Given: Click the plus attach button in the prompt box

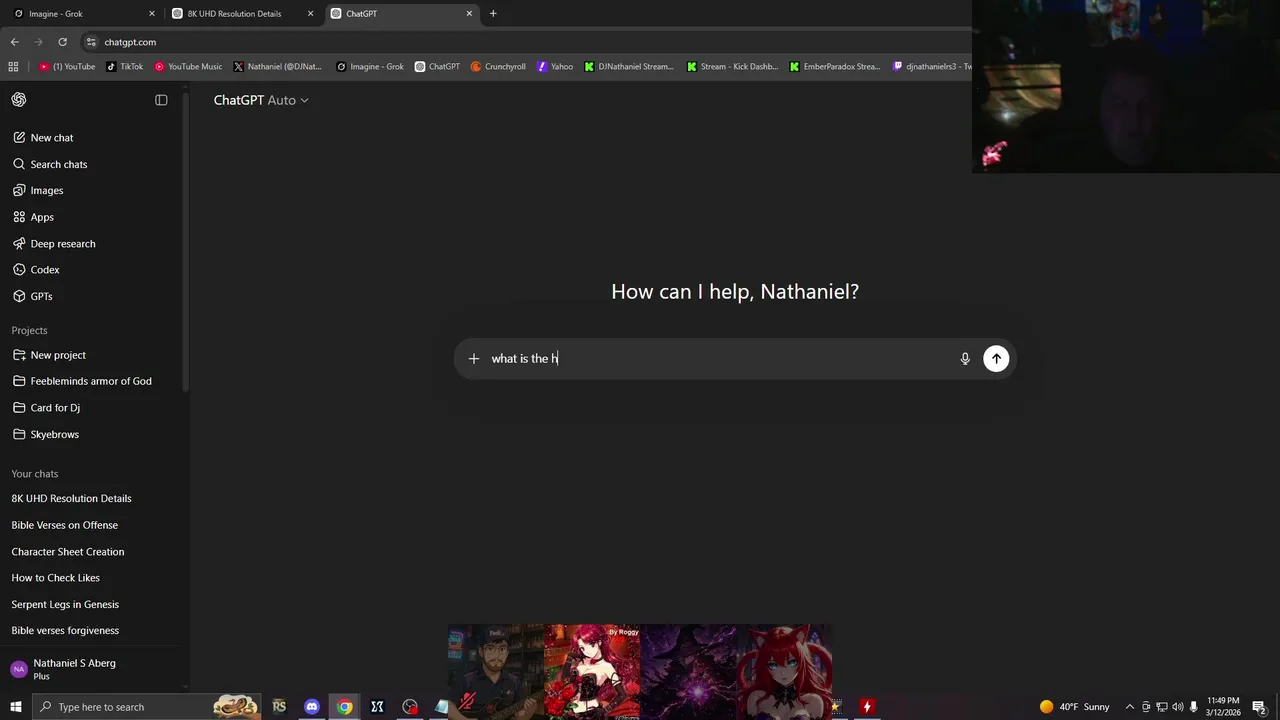Looking at the screenshot, I should [474, 359].
